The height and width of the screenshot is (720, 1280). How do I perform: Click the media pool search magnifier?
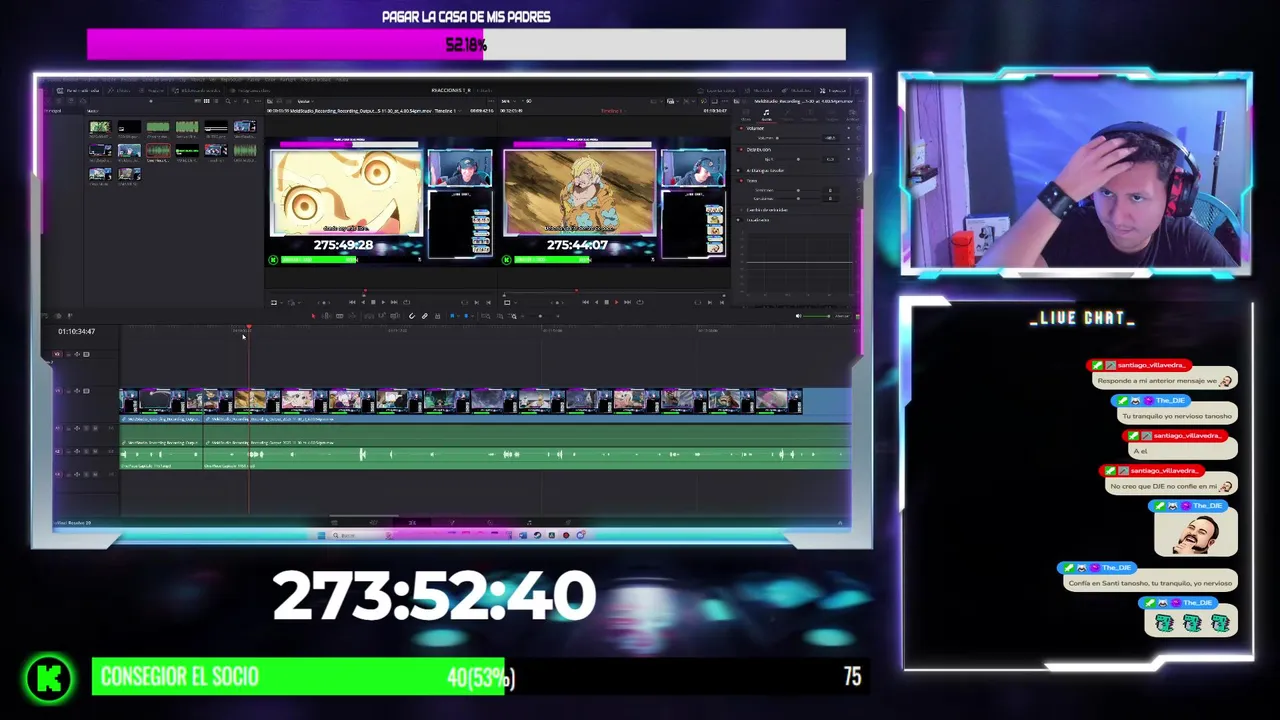[228, 101]
